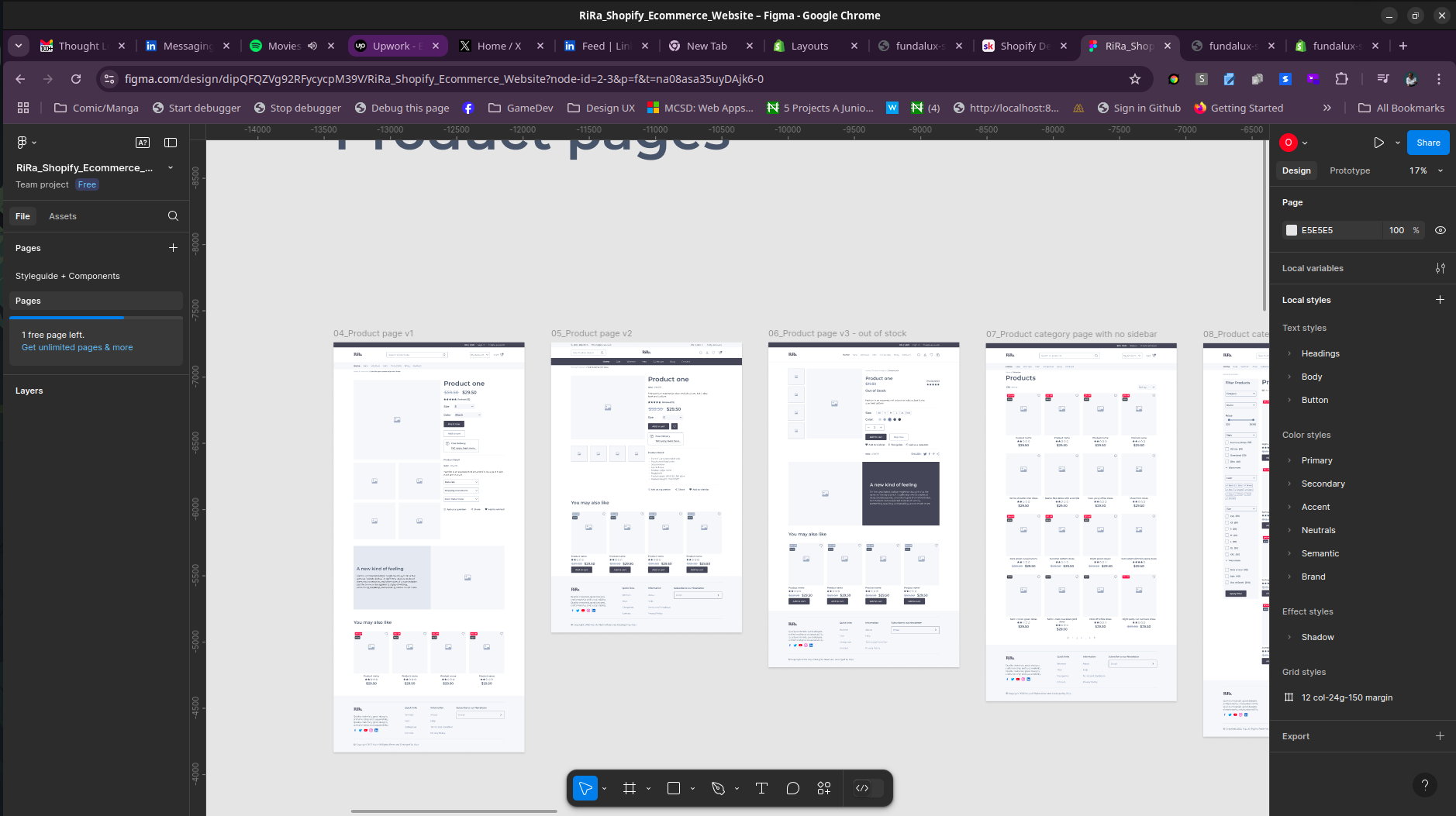Screen dimensions: 1456x816
Task: Switch to the Shopify De browser tab
Action: tap(1025, 46)
